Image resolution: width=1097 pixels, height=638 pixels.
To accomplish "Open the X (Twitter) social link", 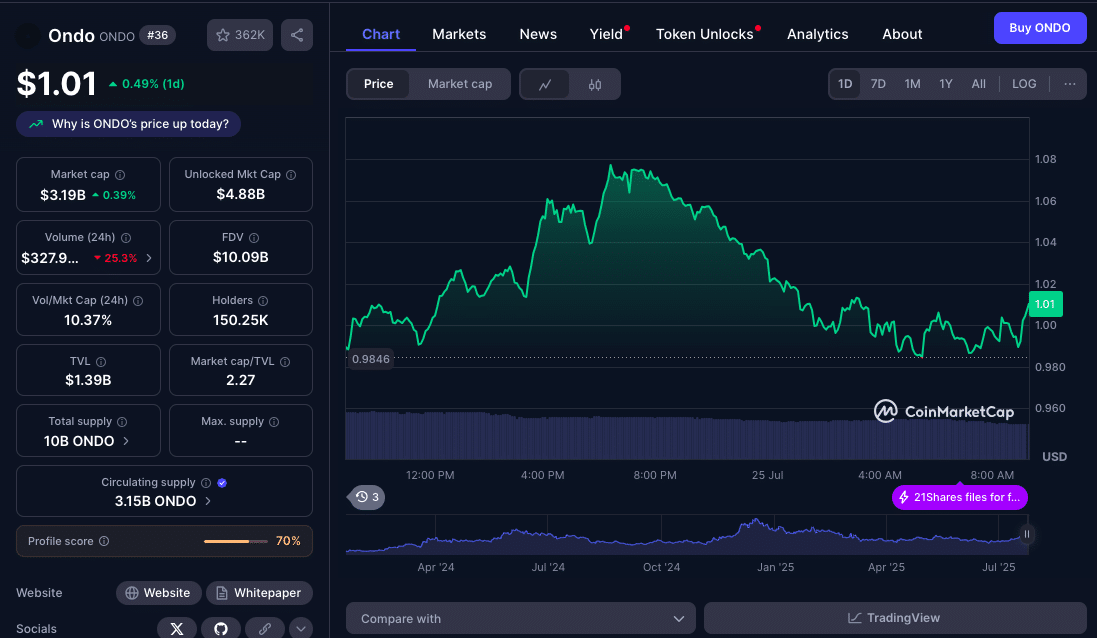I will [x=177, y=628].
